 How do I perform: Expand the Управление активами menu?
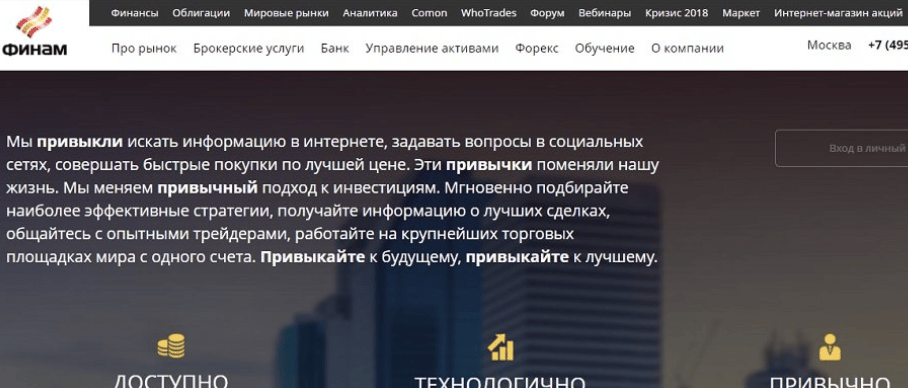click(x=432, y=49)
